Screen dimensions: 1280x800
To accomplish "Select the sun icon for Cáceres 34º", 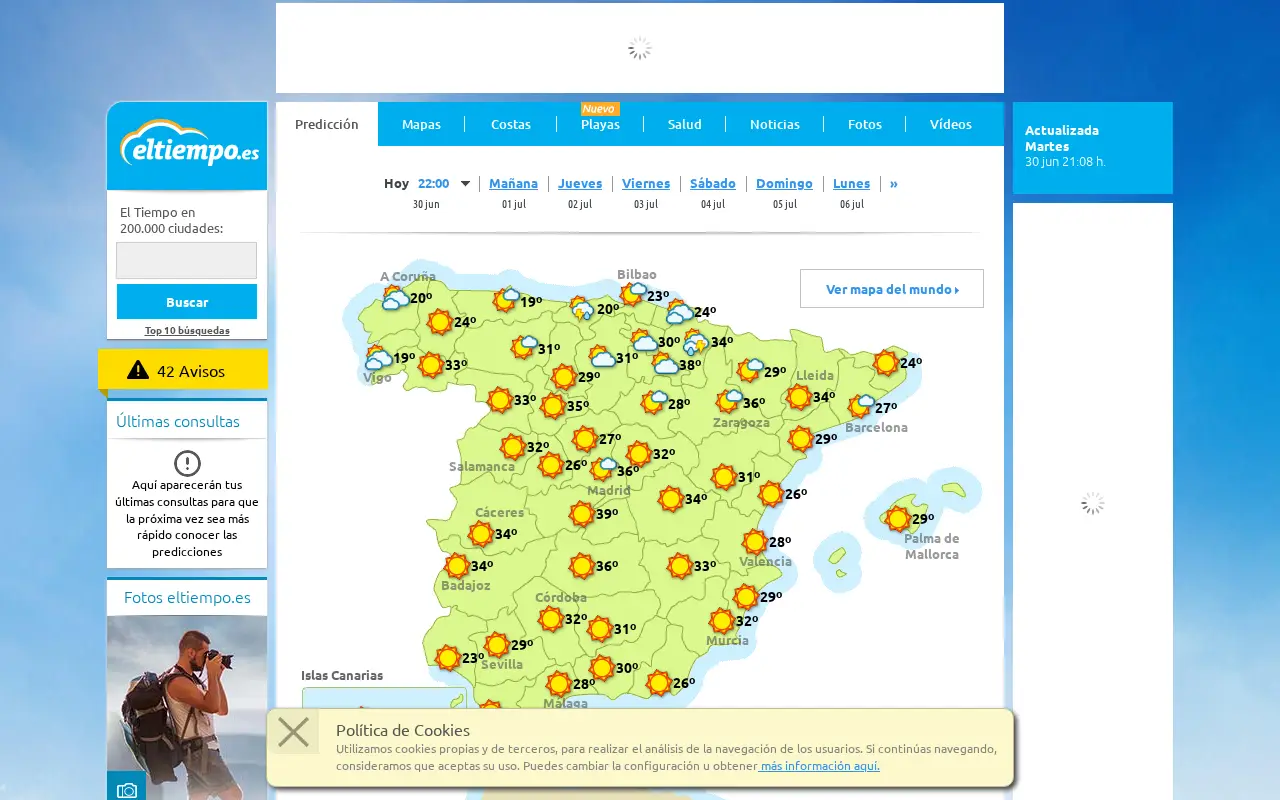I will pyautogui.click(x=481, y=534).
